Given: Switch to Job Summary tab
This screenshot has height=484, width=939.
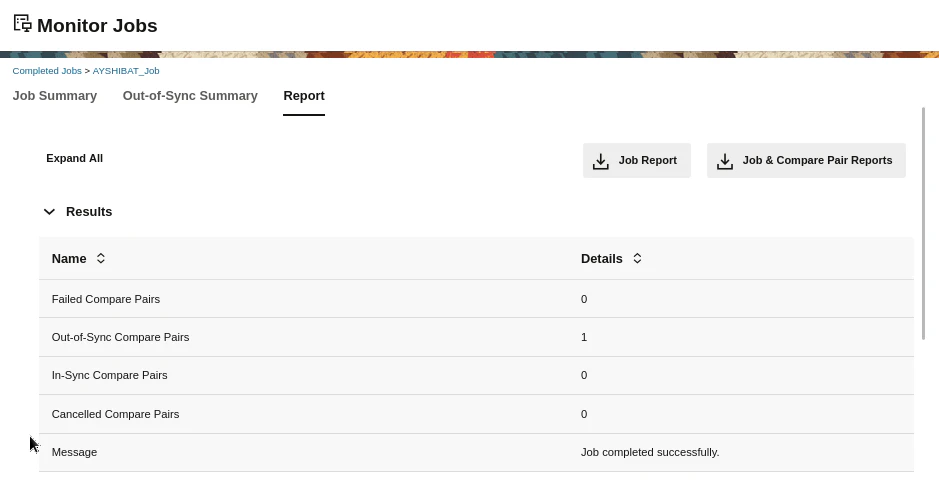Looking at the screenshot, I should (54, 96).
